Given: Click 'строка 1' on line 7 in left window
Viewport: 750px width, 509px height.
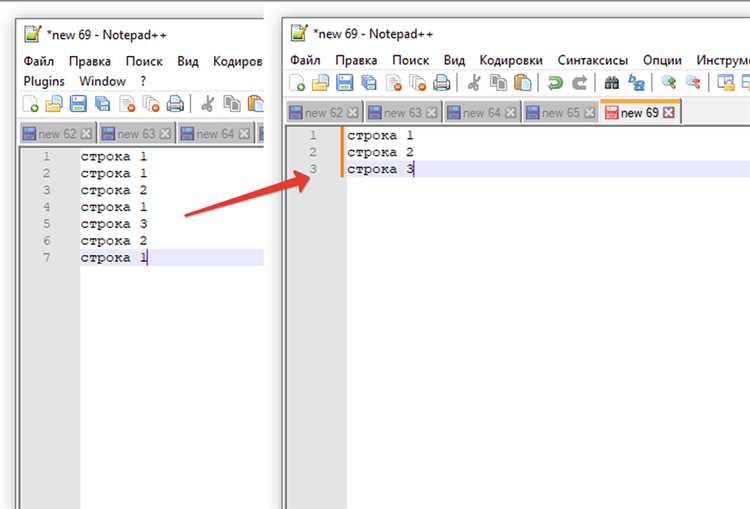Looking at the screenshot, I should [x=114, y=257].
